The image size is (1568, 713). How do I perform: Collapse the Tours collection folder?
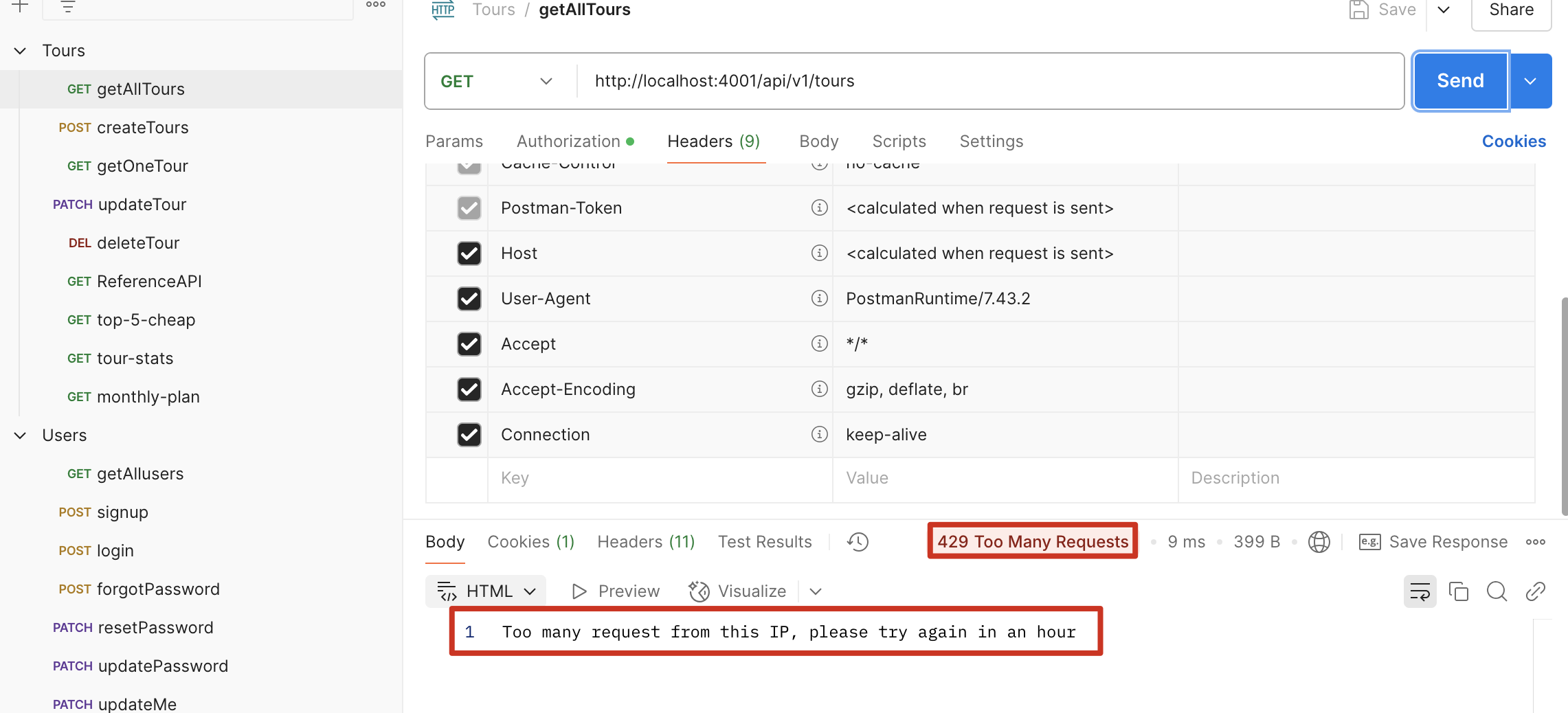pos(21,51)
